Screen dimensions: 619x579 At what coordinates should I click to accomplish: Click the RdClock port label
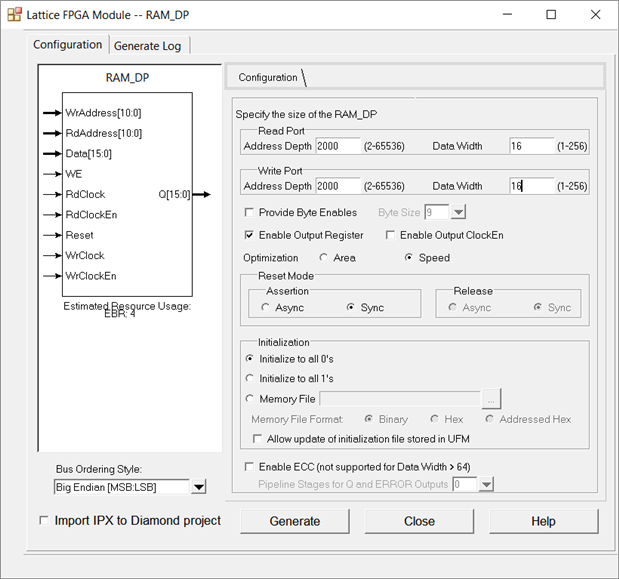click(x=85, y=195)
